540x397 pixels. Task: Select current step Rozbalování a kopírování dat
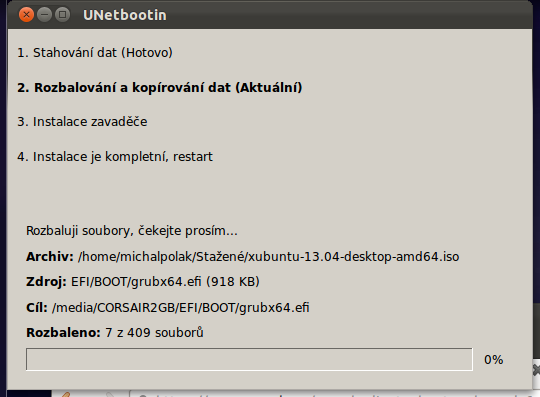160,87
